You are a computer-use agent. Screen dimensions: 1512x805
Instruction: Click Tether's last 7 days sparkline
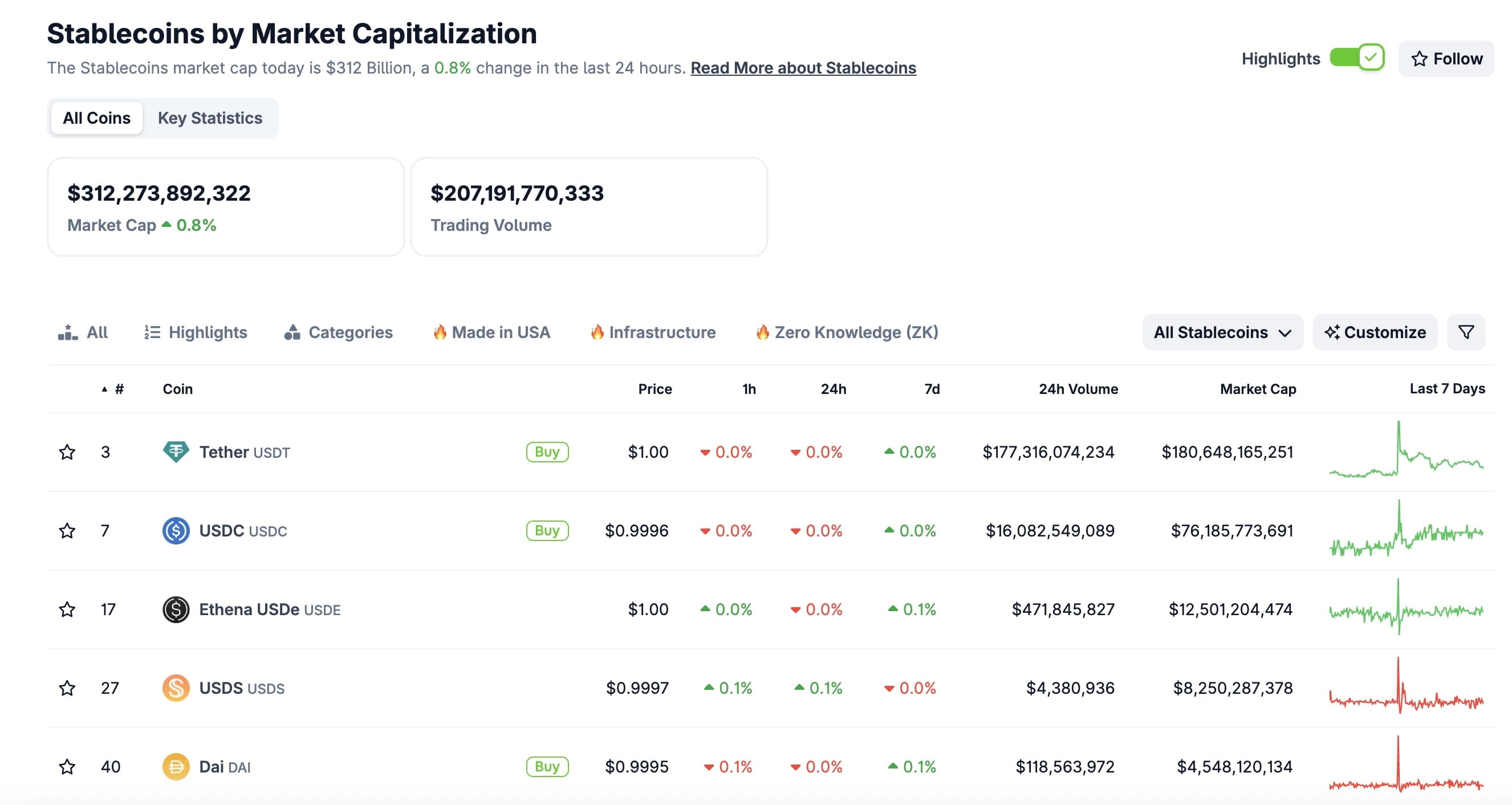pyautogui.click(x=1406, y=452)
